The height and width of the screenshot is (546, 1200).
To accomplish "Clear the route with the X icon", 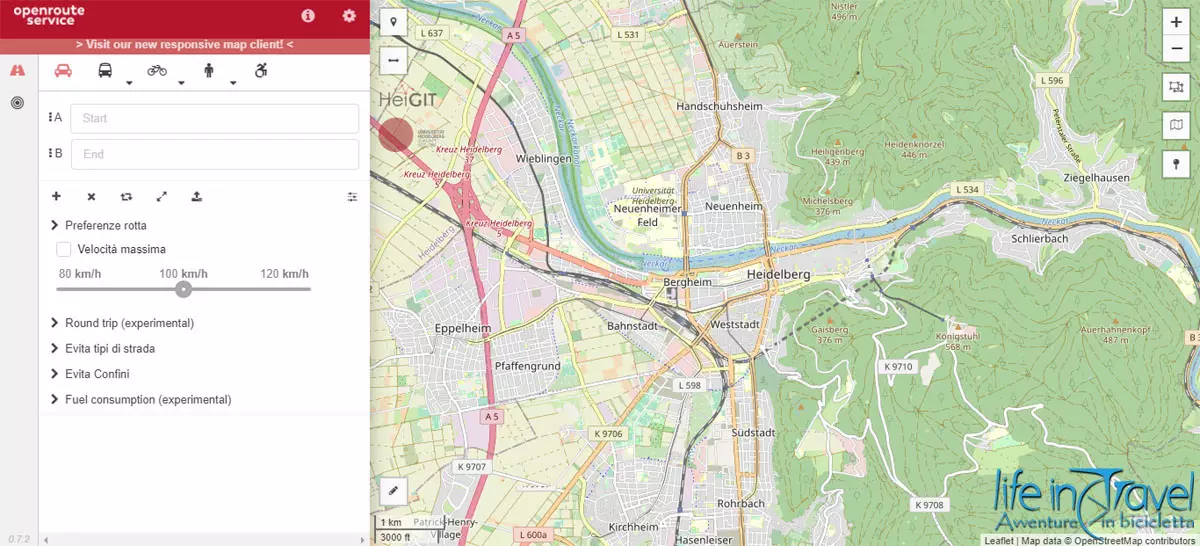I will tap(91, 197).
